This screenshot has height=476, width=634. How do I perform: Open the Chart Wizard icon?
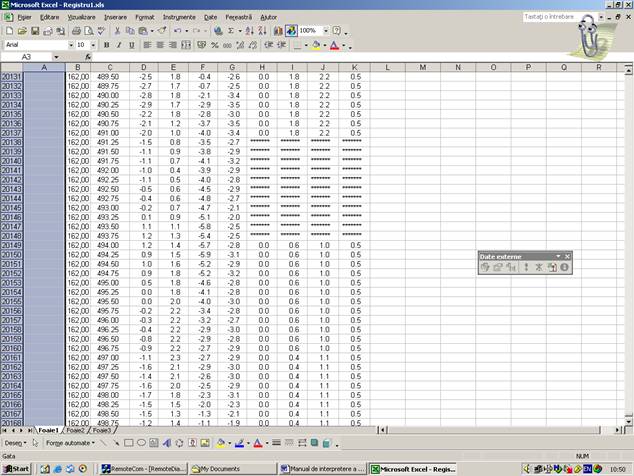pos(277,31)
